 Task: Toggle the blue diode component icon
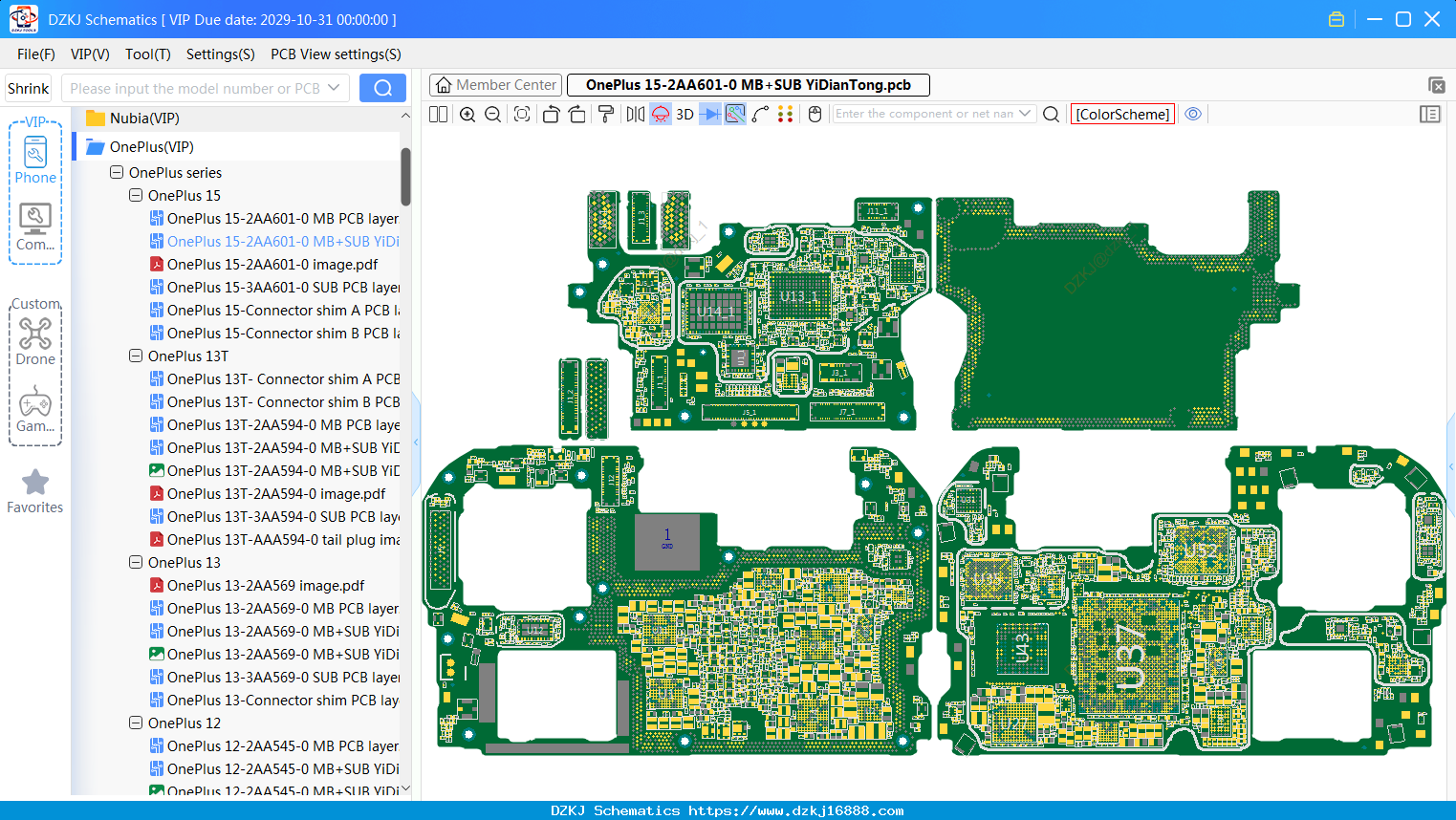coord(710,114)
